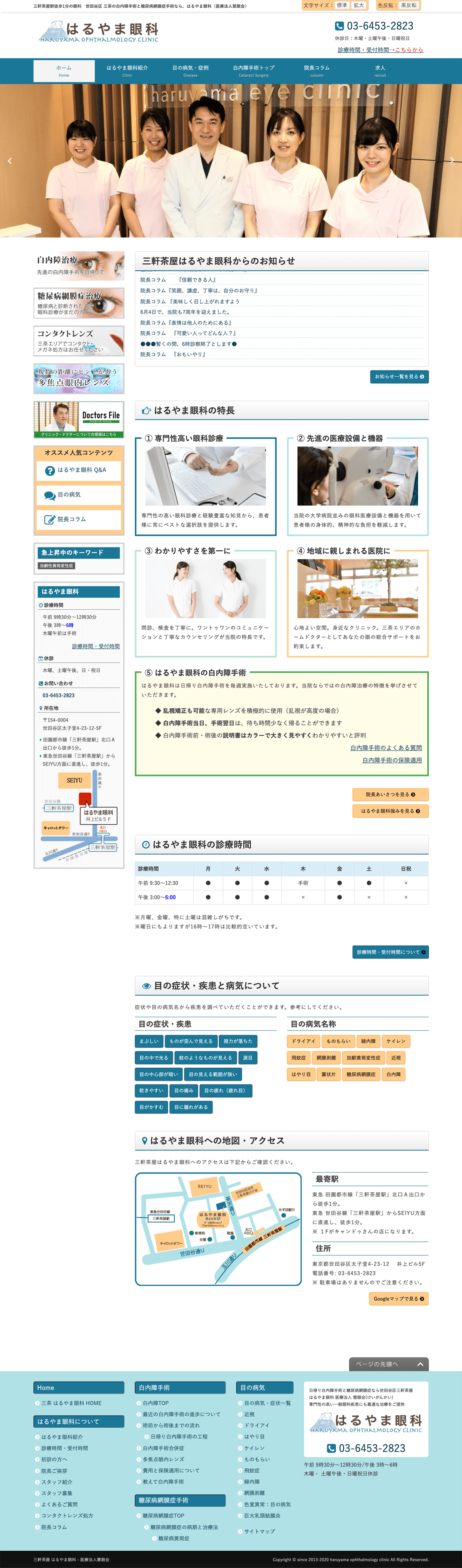The image size is (462, 1568).
Task: Click footer link 三茶 はるやま眼科 HOME
Action: pos(71,1403)
